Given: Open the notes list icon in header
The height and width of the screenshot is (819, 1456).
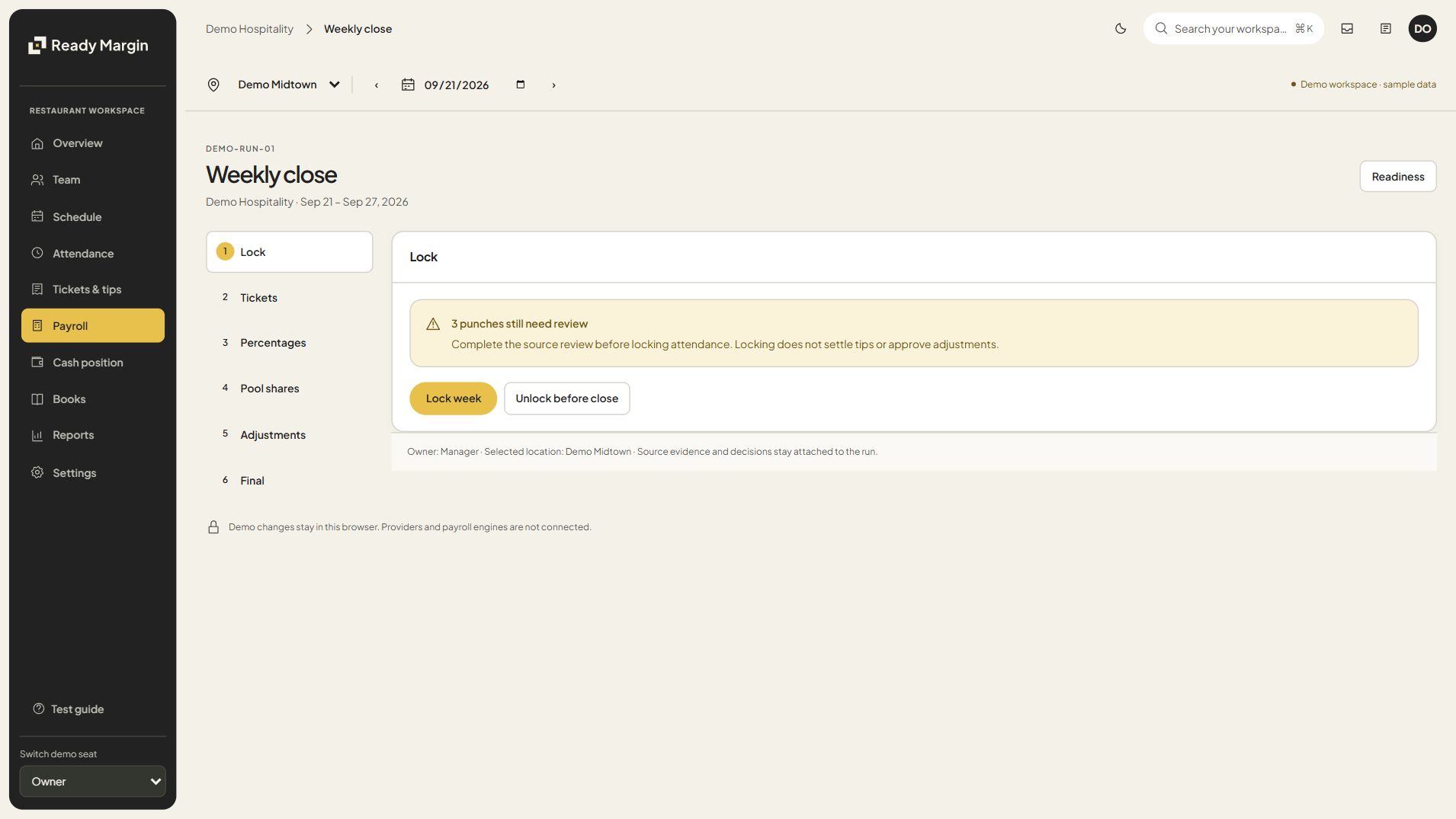Looking at the screenshot, I should tap(1386, 29).
